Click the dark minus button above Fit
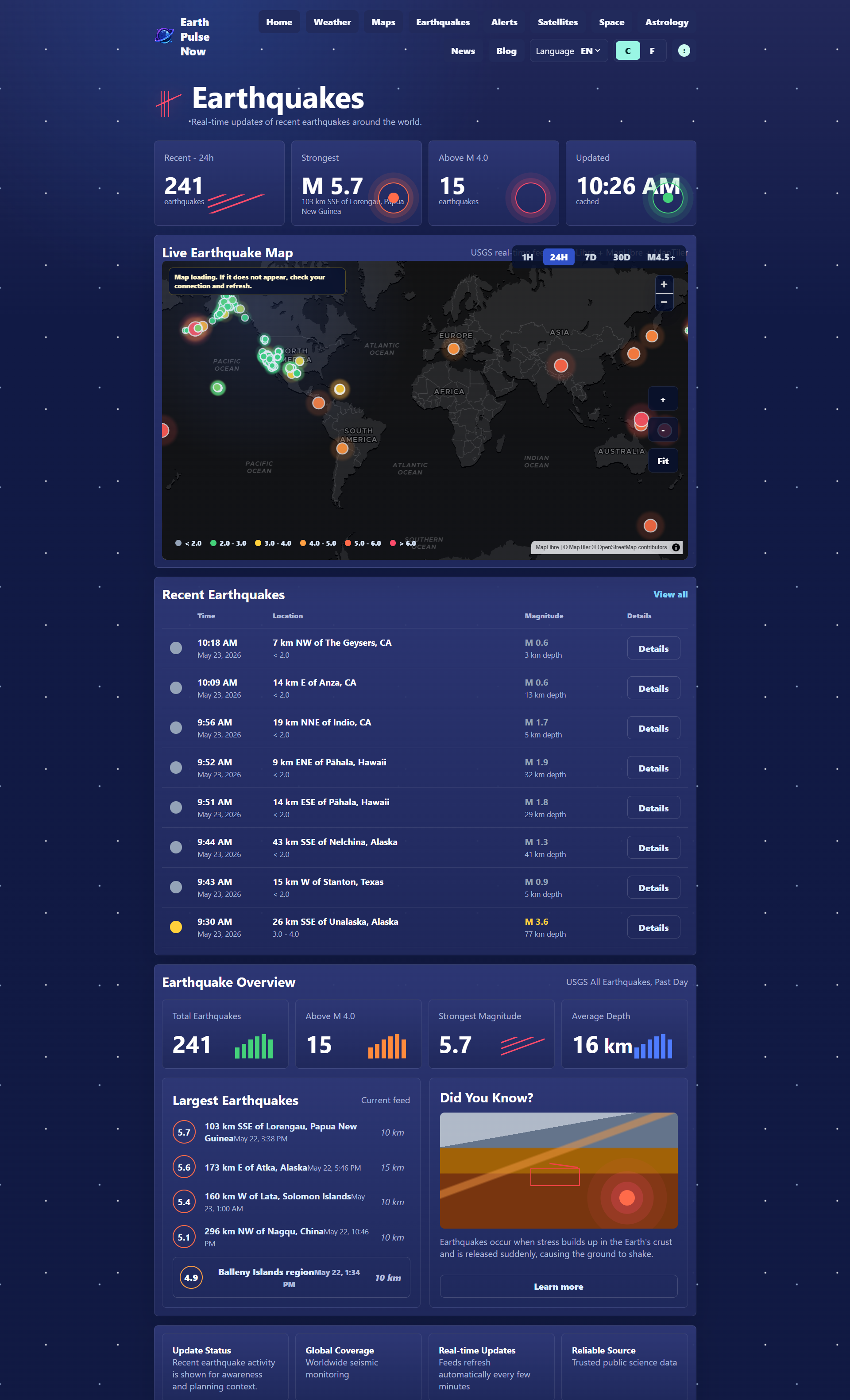This screenshot has width=850, height=1400. coord(663,430)
